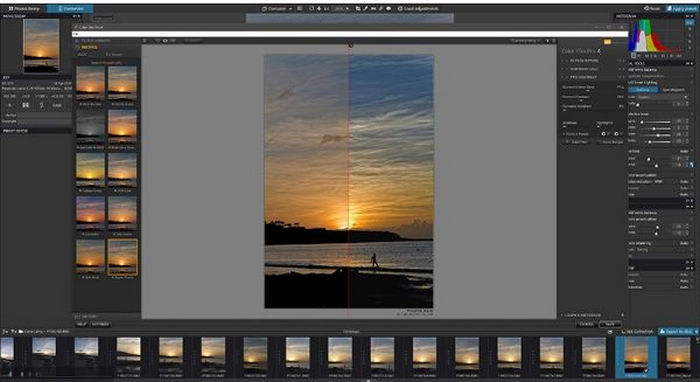Click the Move/Zoom preview thumbnail
Screen dimensions: 700x382
tap(41, 46)
